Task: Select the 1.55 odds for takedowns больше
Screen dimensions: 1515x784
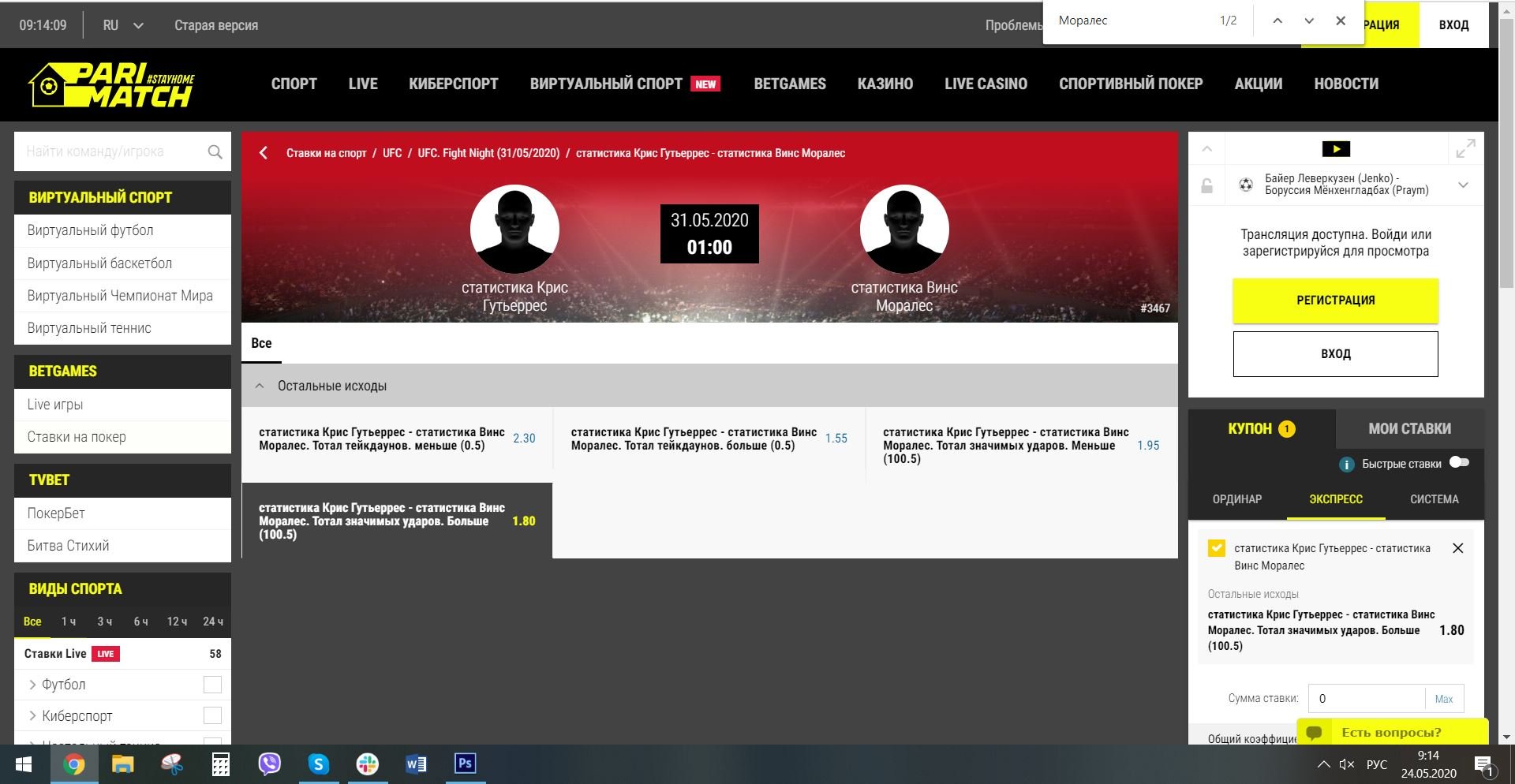Action: [836, 439]
